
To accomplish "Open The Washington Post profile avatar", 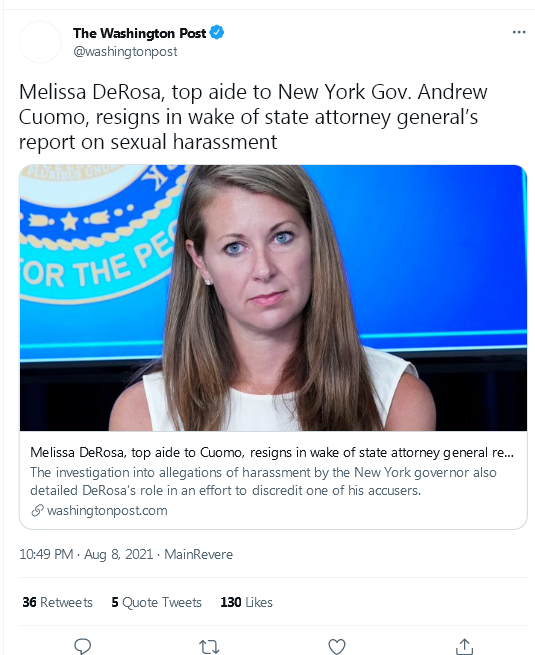I will (41, 42).
